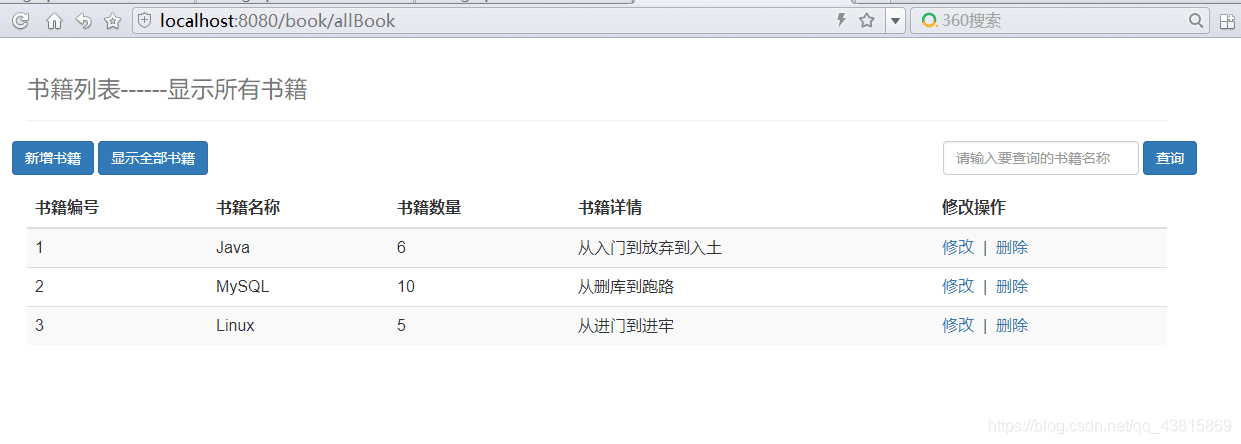Reload the page with the refresh icon
Image resolution: width=1241 pixels, height=444 pixels.
point(20,20)
